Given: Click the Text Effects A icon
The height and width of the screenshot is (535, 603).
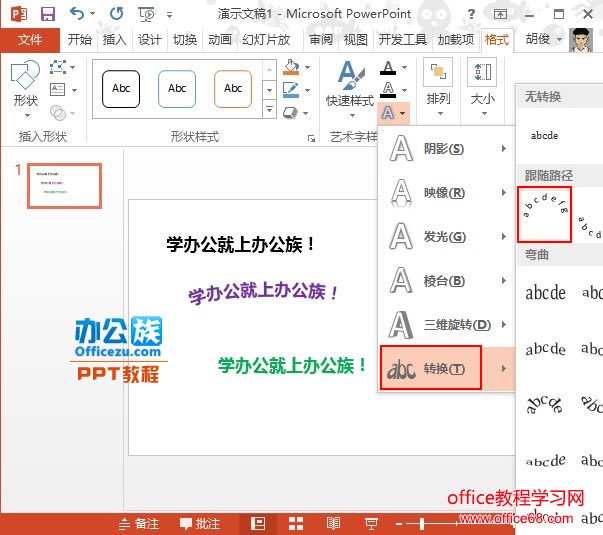Looking at the screenshot, I should (388, 113).
